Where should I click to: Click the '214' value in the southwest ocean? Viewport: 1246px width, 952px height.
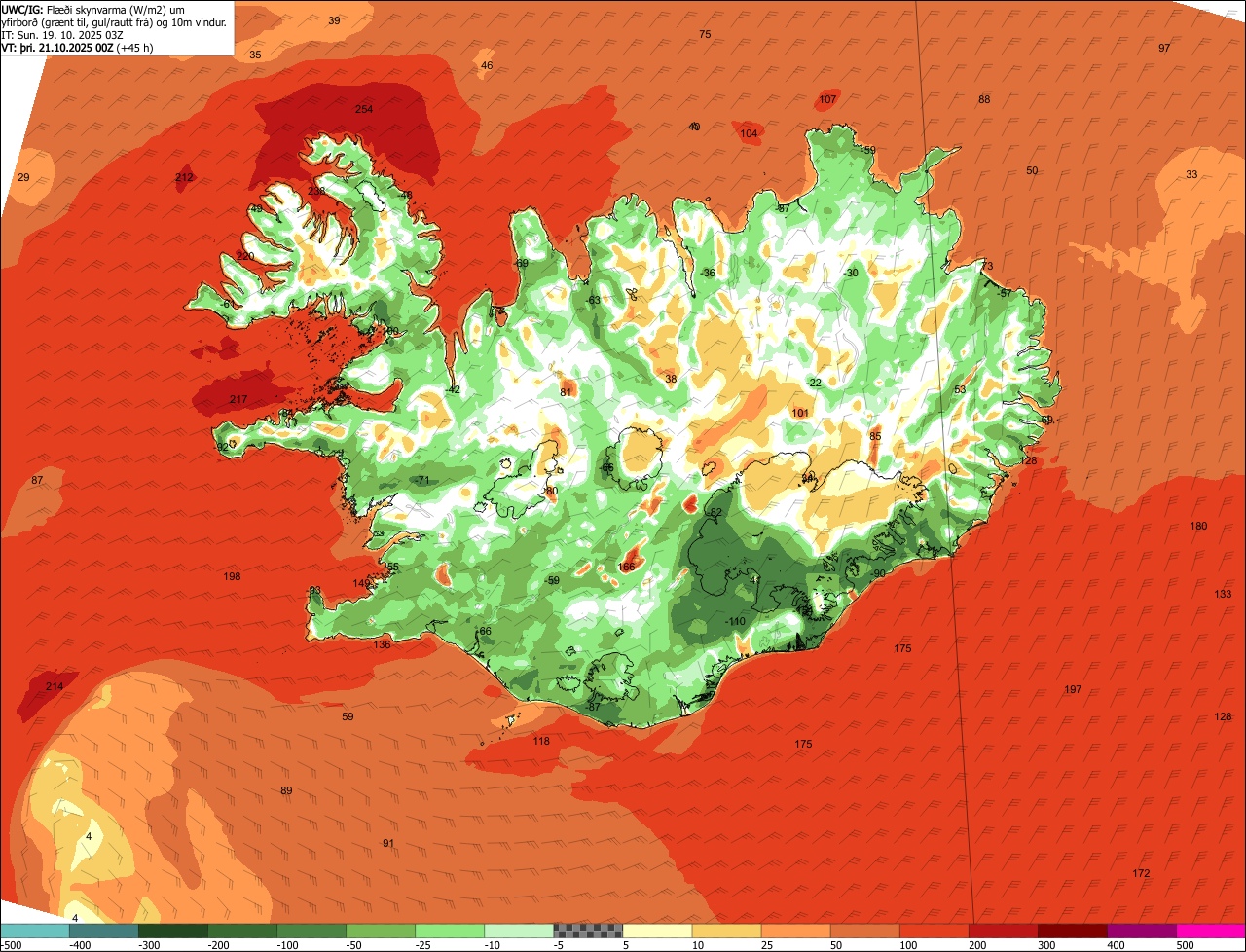(55, 687)
